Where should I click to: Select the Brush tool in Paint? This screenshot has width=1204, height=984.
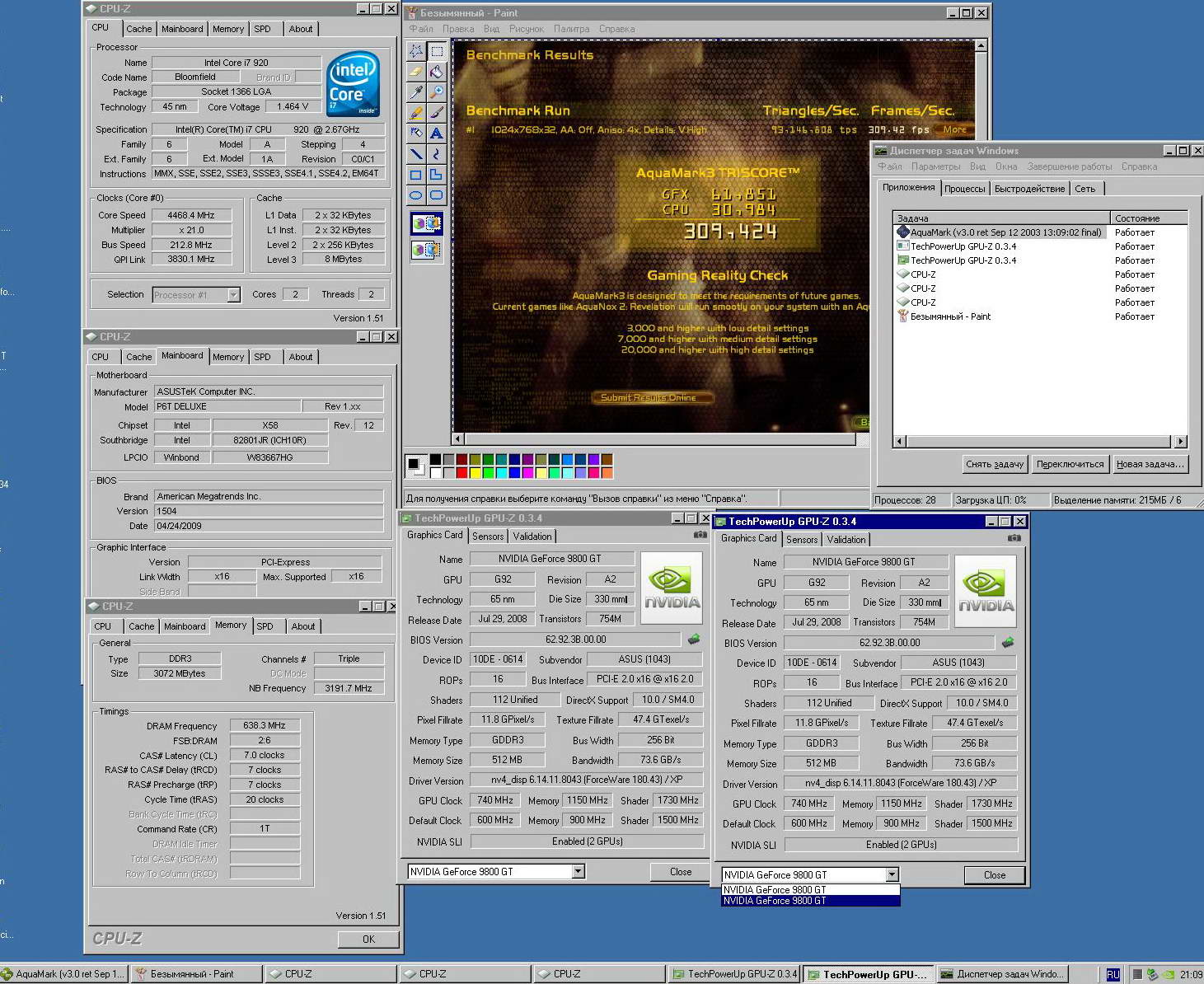click(x=437, y=113)
